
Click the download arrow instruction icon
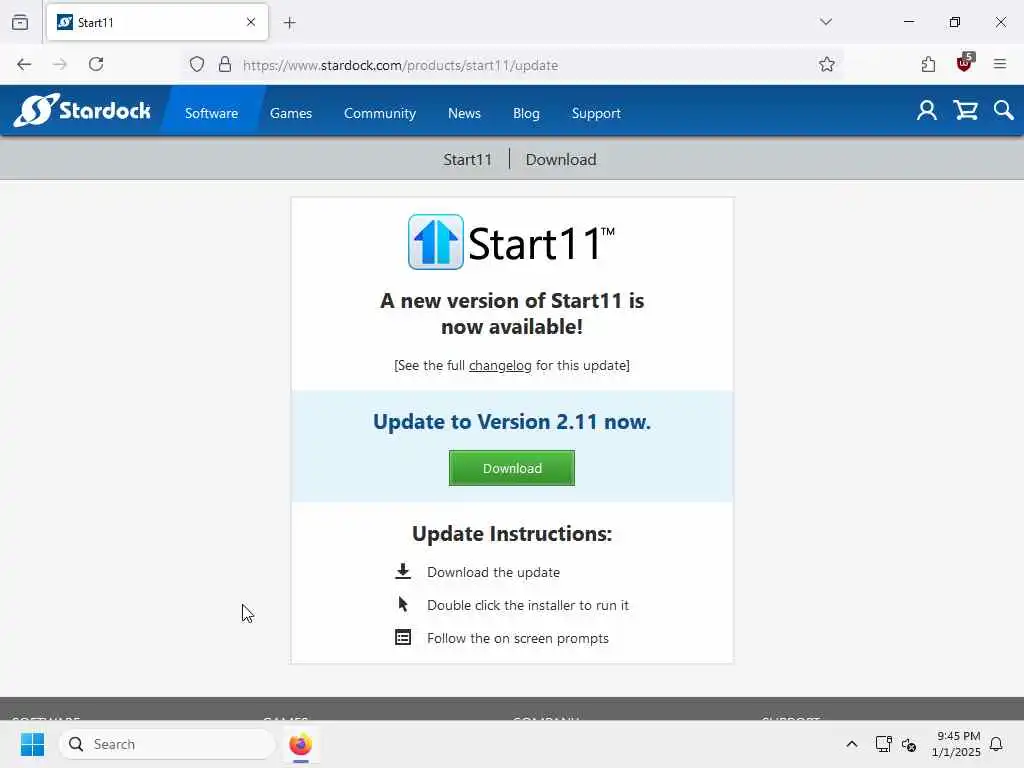403,571
